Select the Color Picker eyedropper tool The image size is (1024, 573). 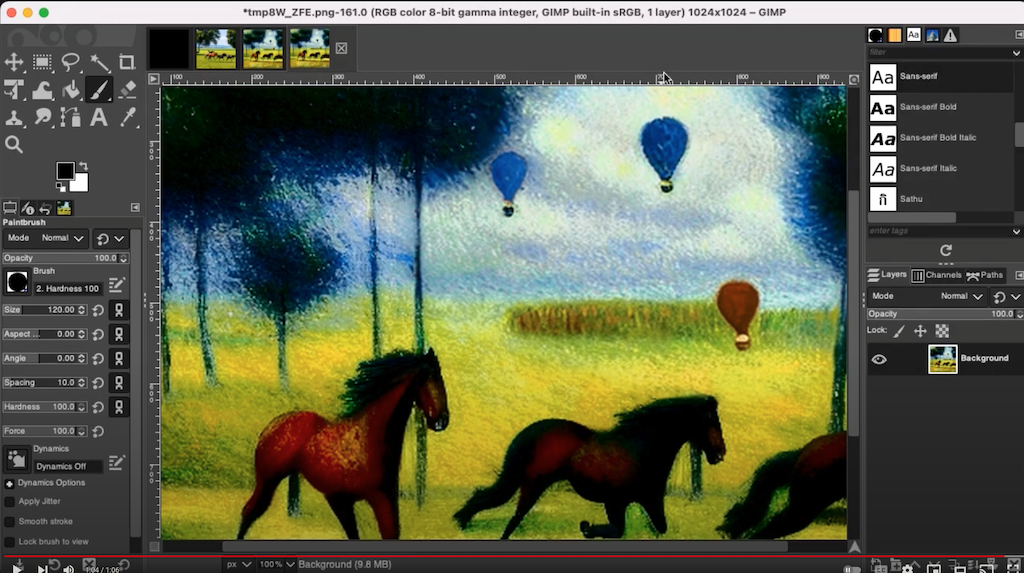click(127, 118)
